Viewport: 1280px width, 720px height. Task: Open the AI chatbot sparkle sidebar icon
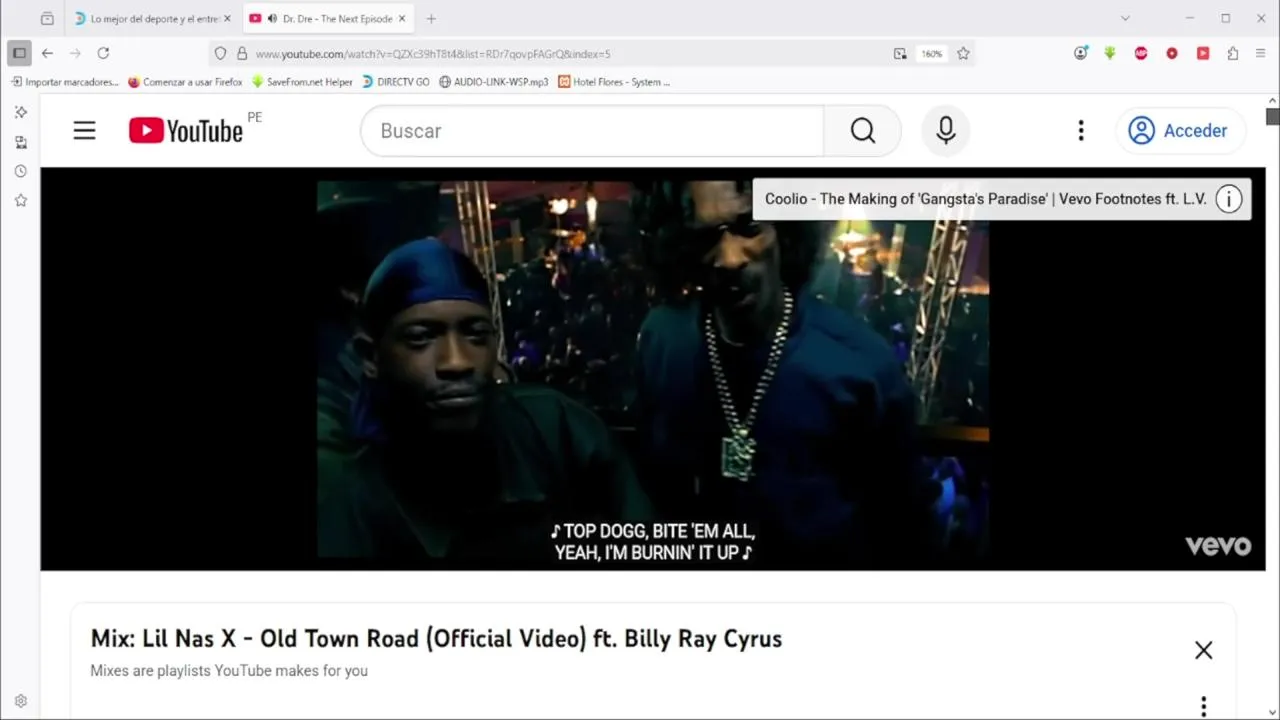pyautogui.click(x=20, y=113)
